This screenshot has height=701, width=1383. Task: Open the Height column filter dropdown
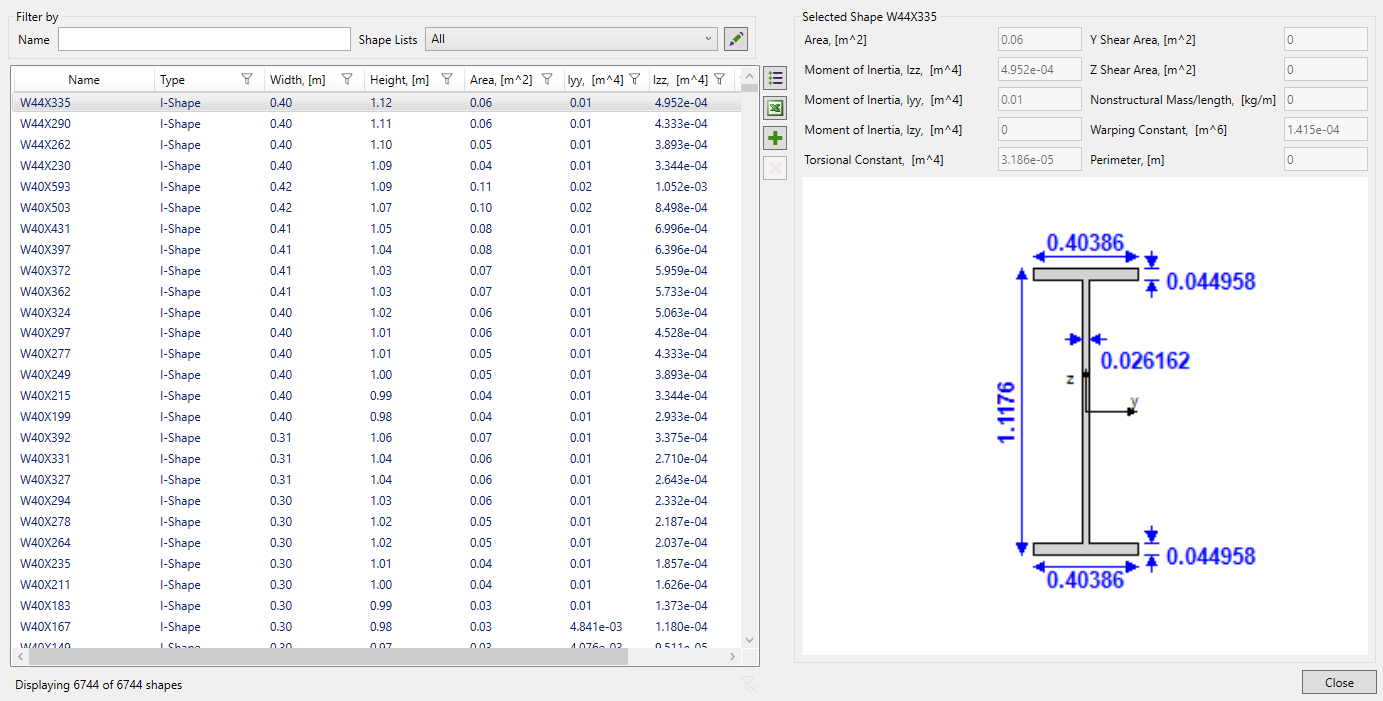[447, 79]
